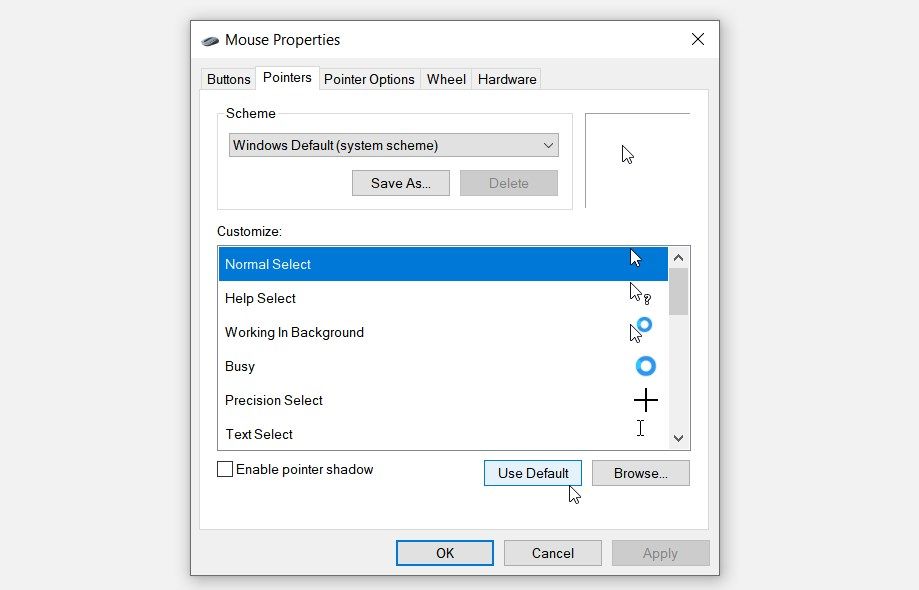This screenshot has height=590, width=919.
Task: Select the Text Select pointer row
Action: click(x=443, y=434)
